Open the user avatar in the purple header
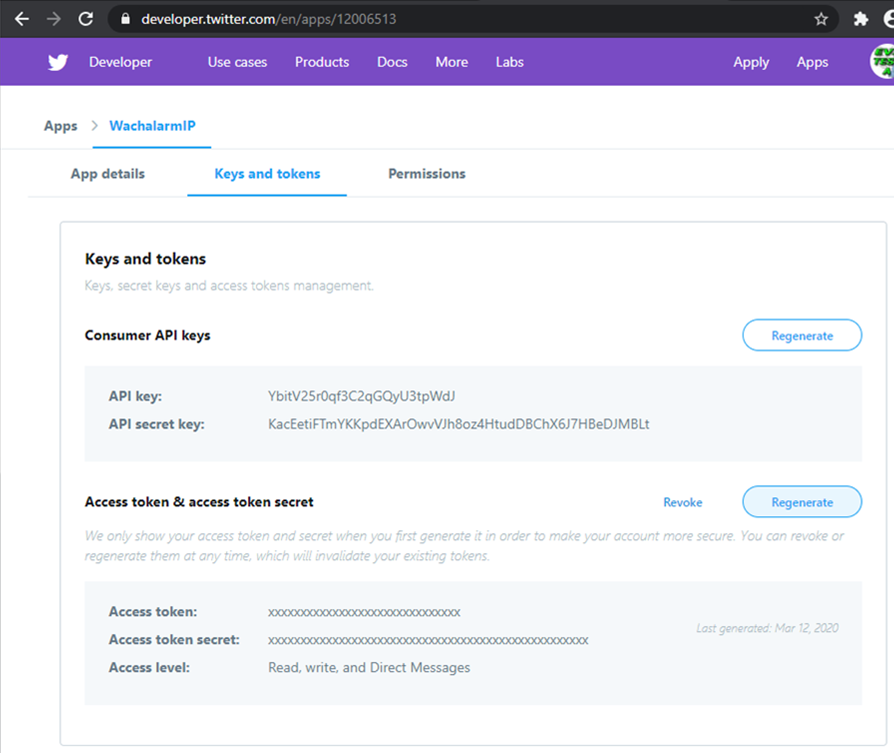Viewport: 894px width, 753px height. (882, 62)
